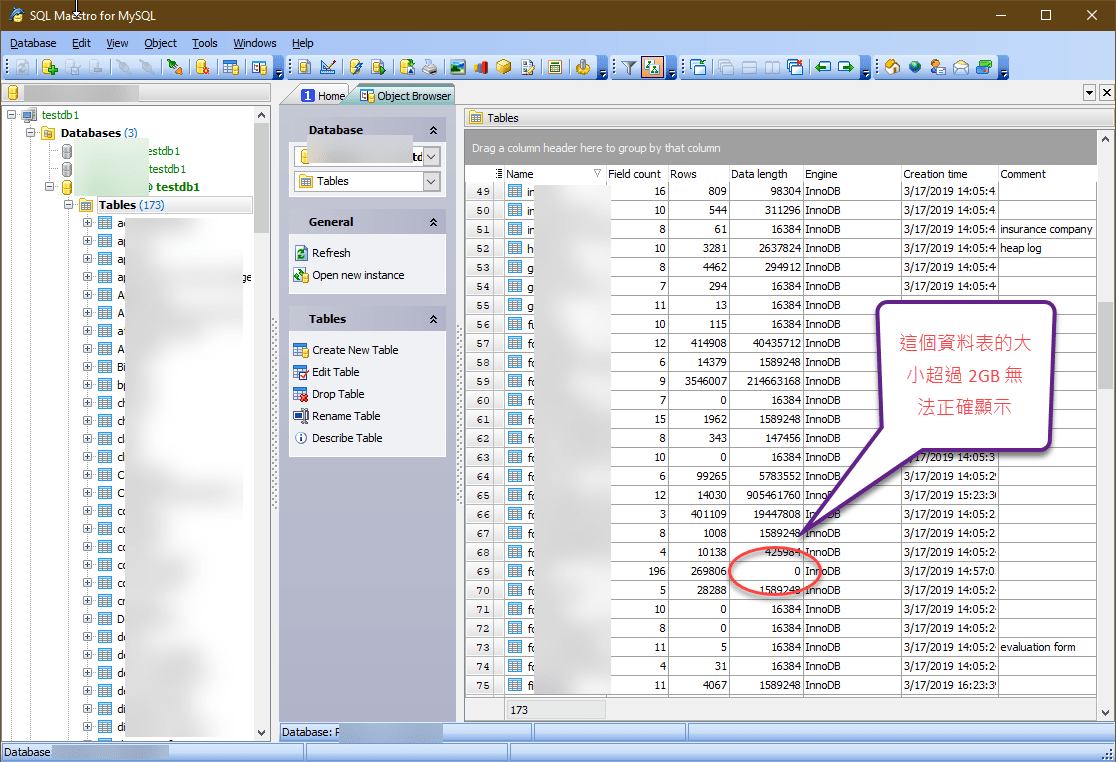Close the current tab with X button
1116x762 pixels.
pos(1106,92)
